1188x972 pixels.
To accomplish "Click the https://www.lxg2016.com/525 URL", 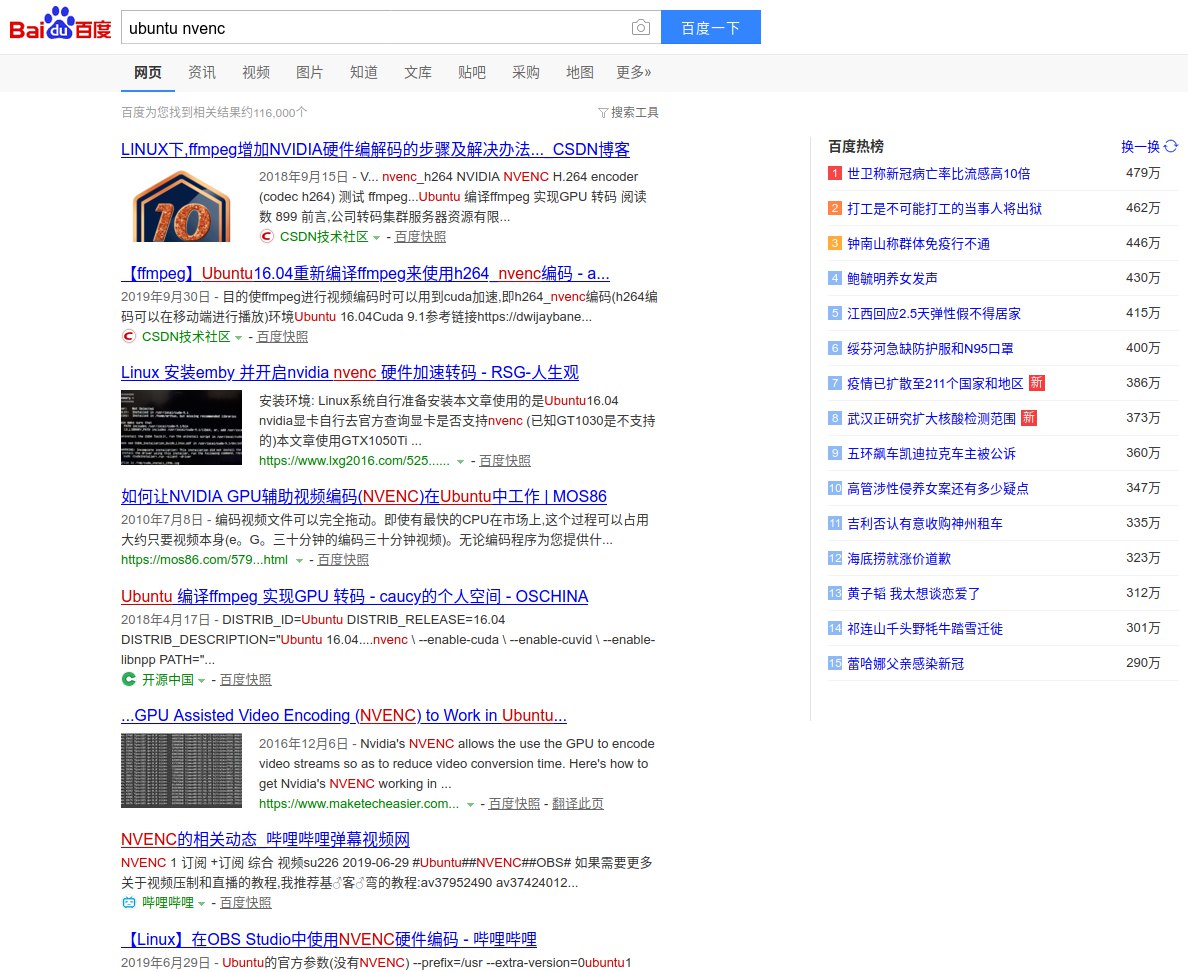I will [354, 461].
